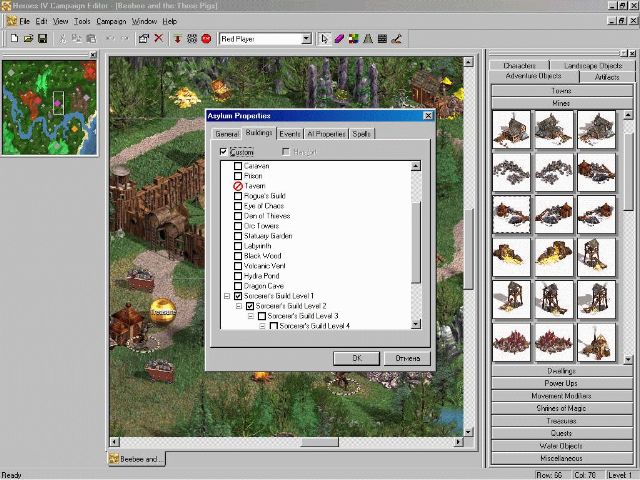The height and width of the screenshot is (480, 640).
Task: Uncheck Sorcerer's Guild Level 1
Action: 238,296
